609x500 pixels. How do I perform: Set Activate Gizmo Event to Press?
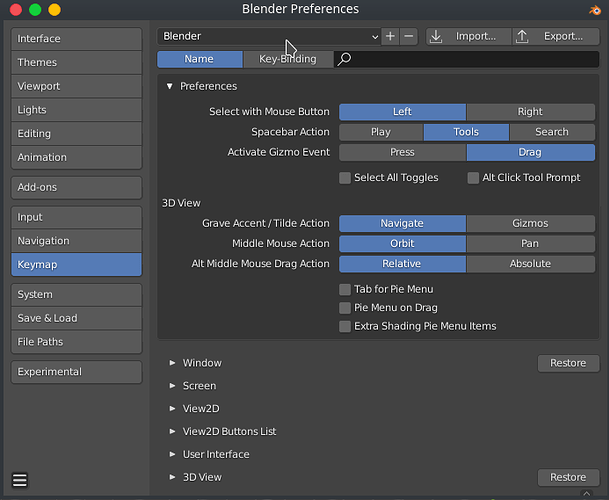coord(402,152)
